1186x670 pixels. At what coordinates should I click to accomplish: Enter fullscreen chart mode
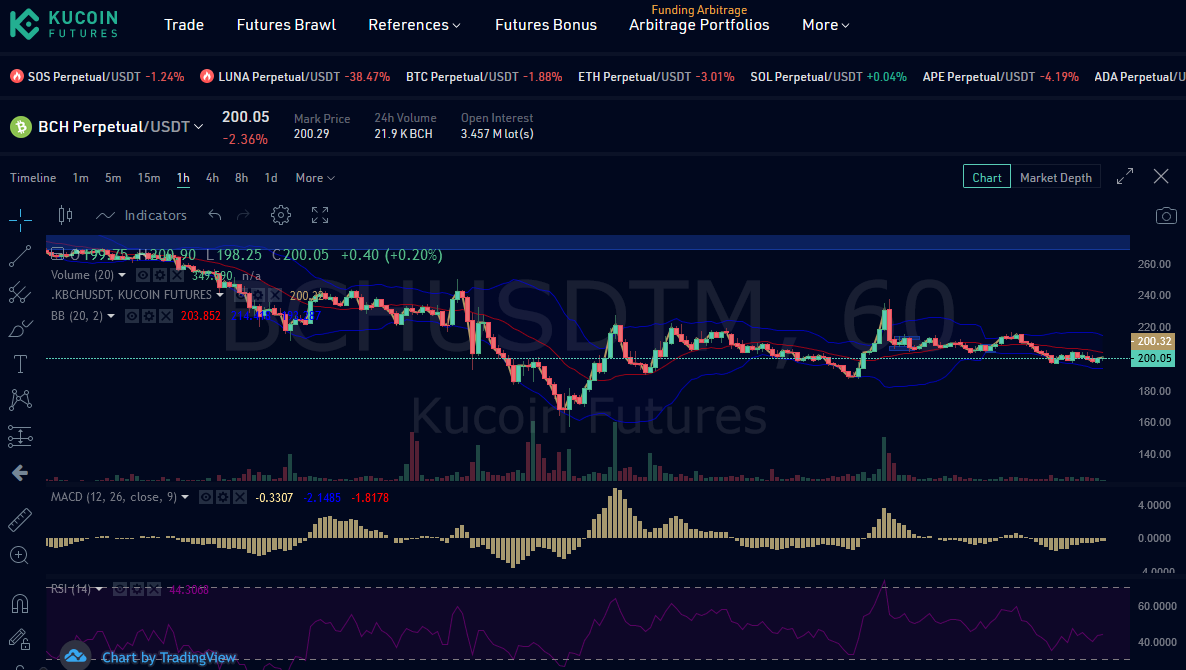tap(320, 216)
